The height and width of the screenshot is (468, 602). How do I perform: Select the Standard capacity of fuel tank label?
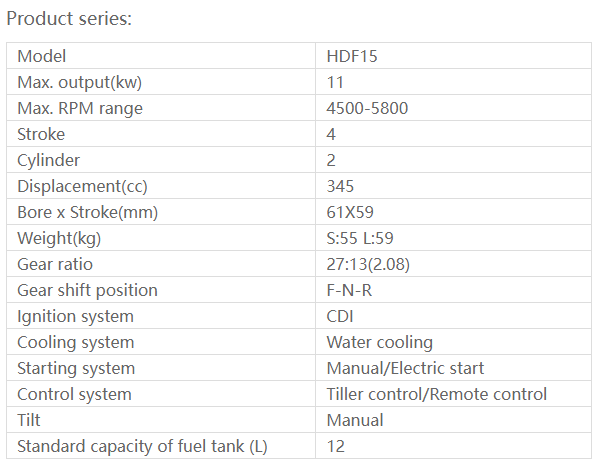143,446
